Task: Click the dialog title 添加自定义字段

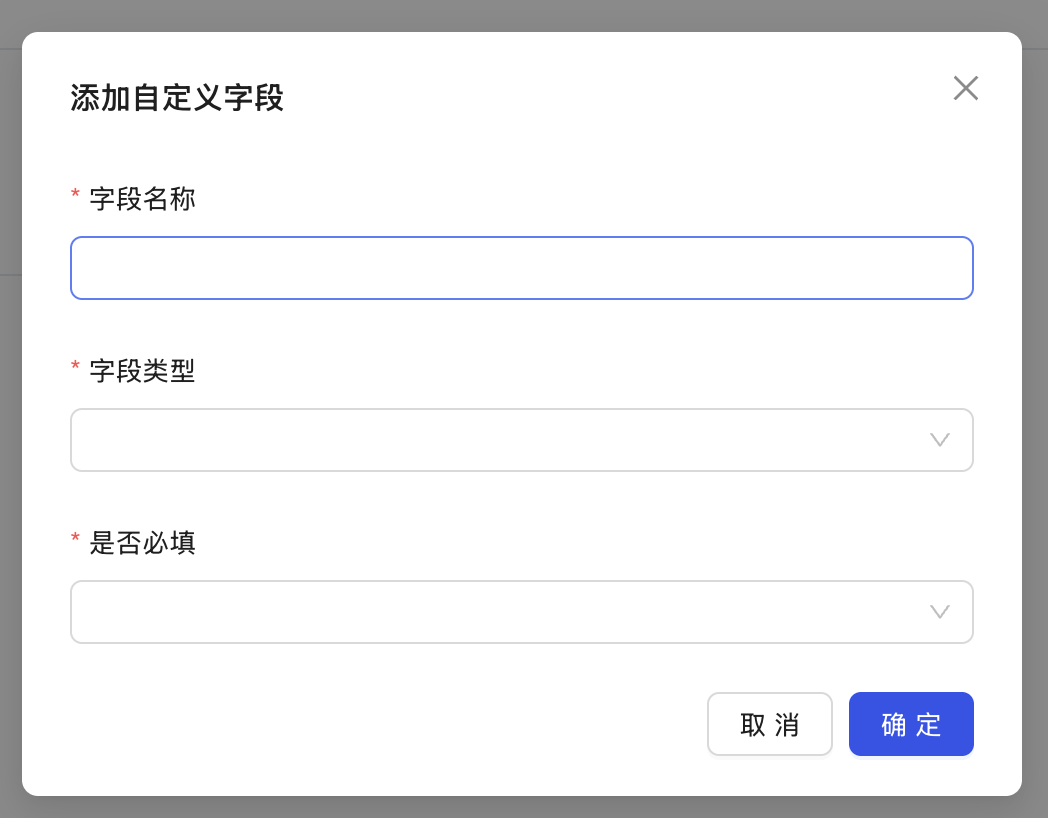Action: 177,98
